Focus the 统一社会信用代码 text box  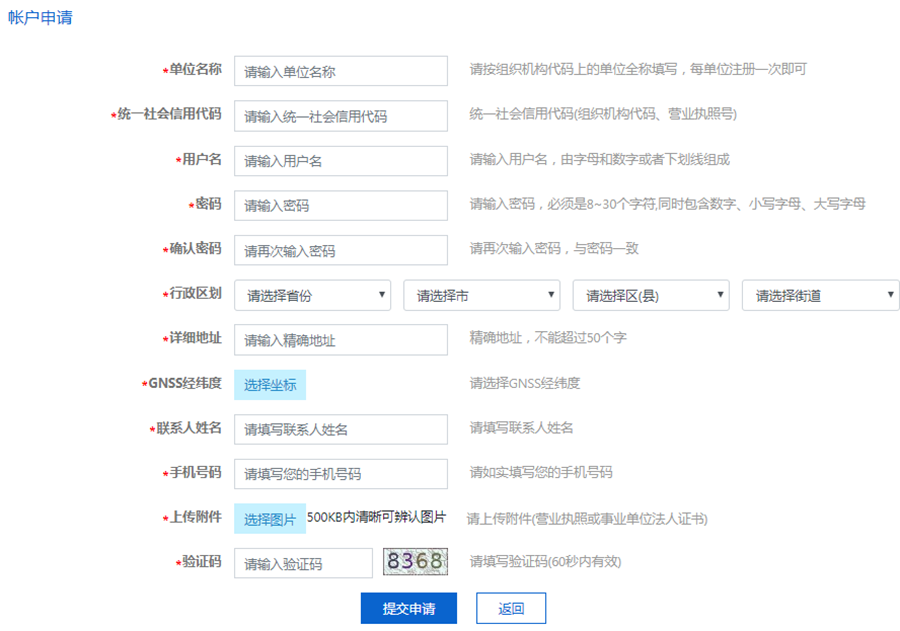pos(340,116)
